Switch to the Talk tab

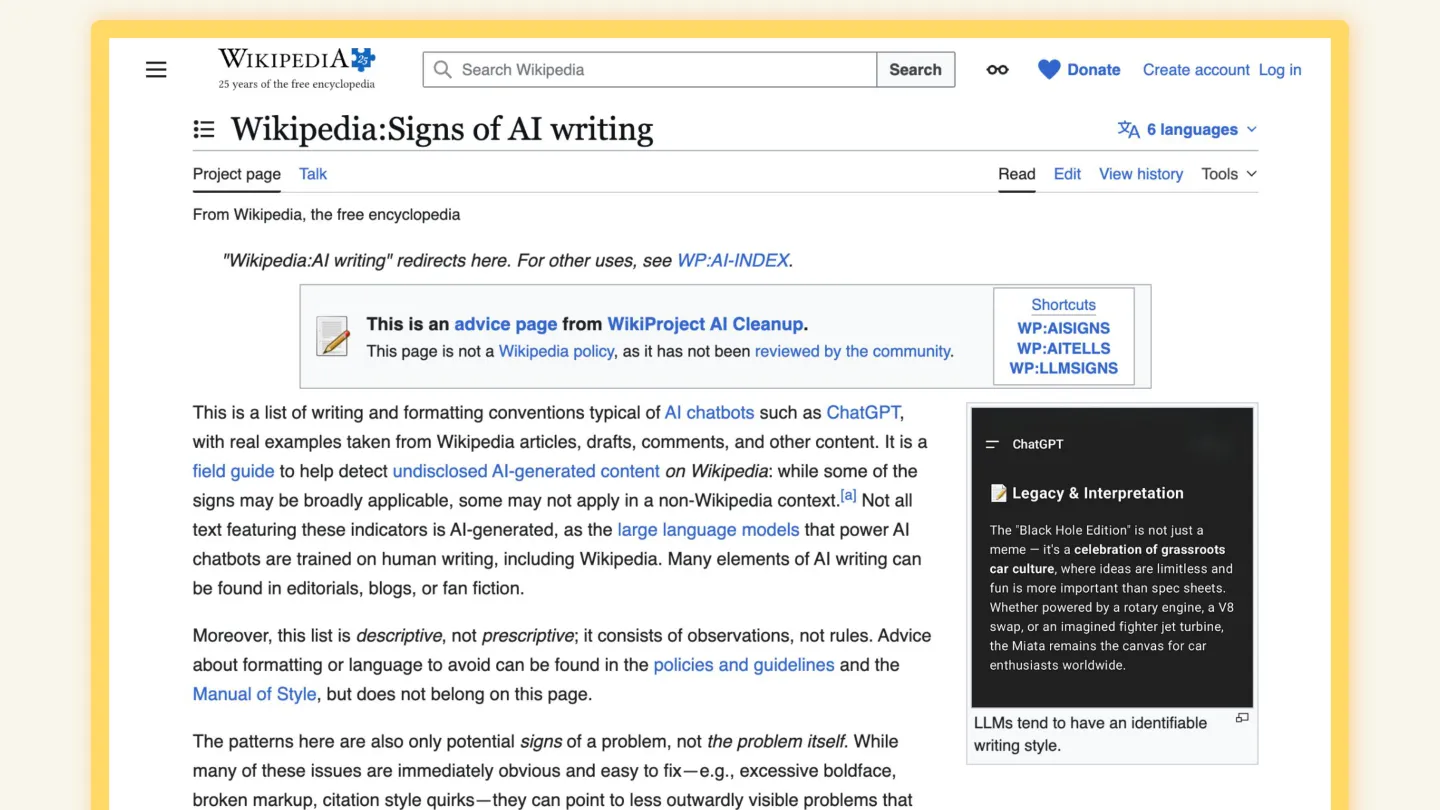pyautogui.click(x=313, y=174)
